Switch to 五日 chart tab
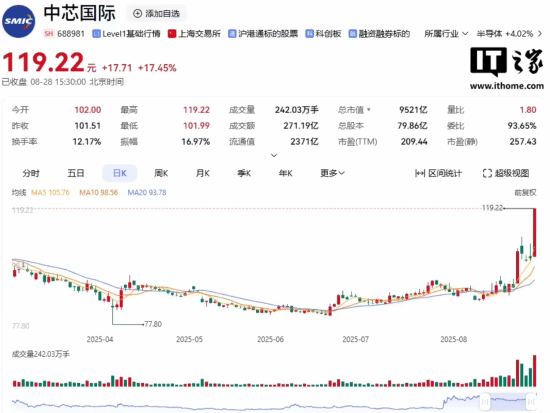The width and height of the screenshot is (550, 413). point(76,173)
